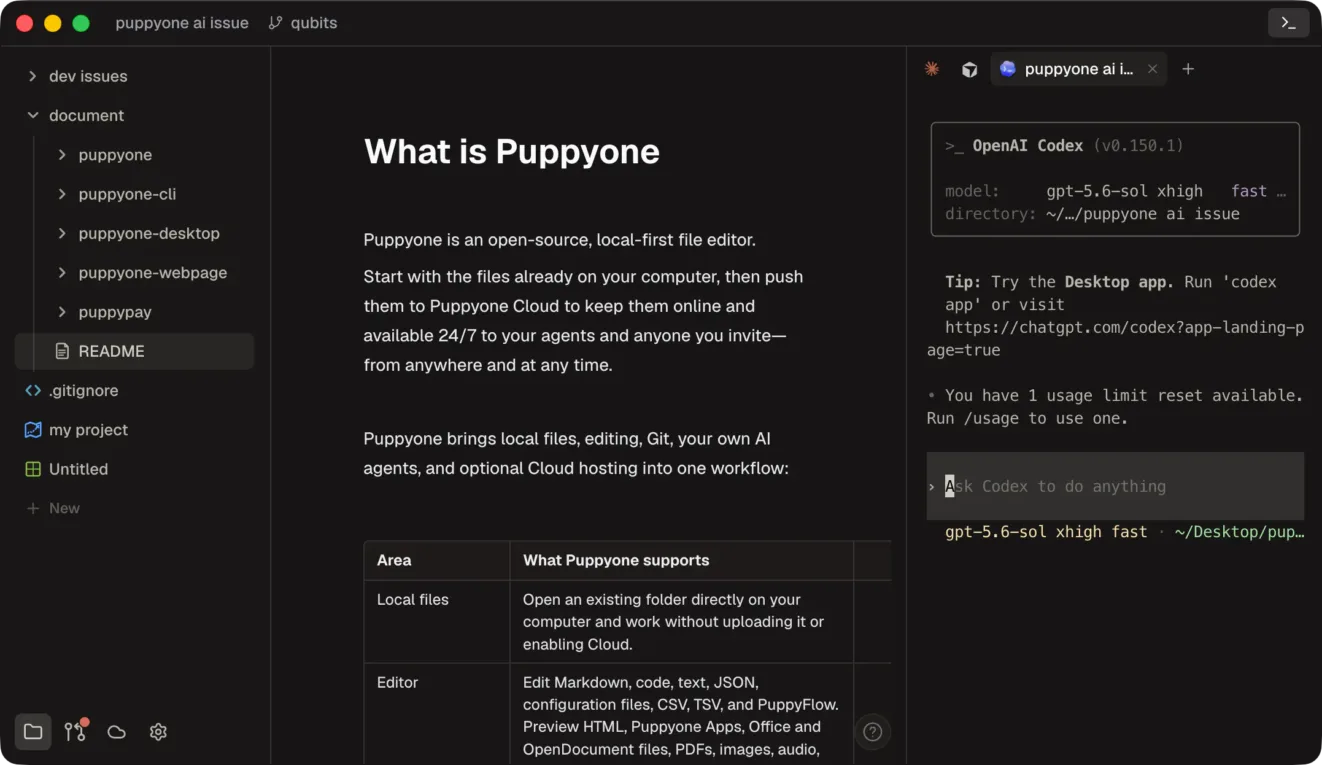1322x765 pixels.
Task: Open the README file in sidebar
Action: [134, 351]
